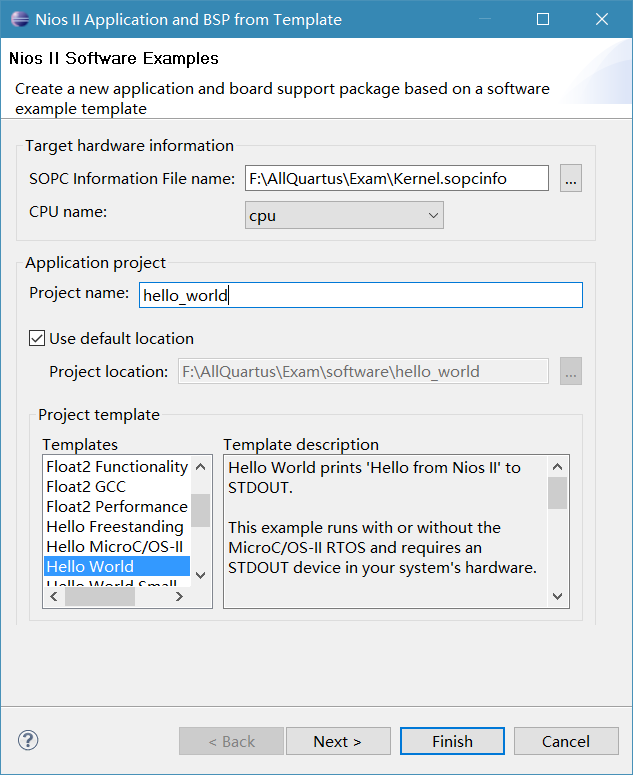Viewport: 633px width, 775px height.
Task: Click the Eclipse icon in the title bar
Action: [20, 19]
